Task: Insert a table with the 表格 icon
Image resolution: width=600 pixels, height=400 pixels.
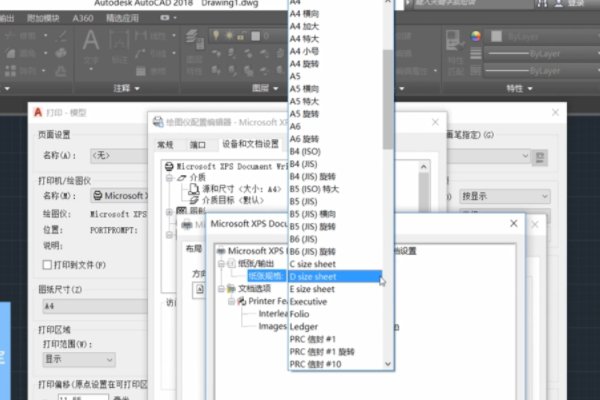Action: (141, 71)
